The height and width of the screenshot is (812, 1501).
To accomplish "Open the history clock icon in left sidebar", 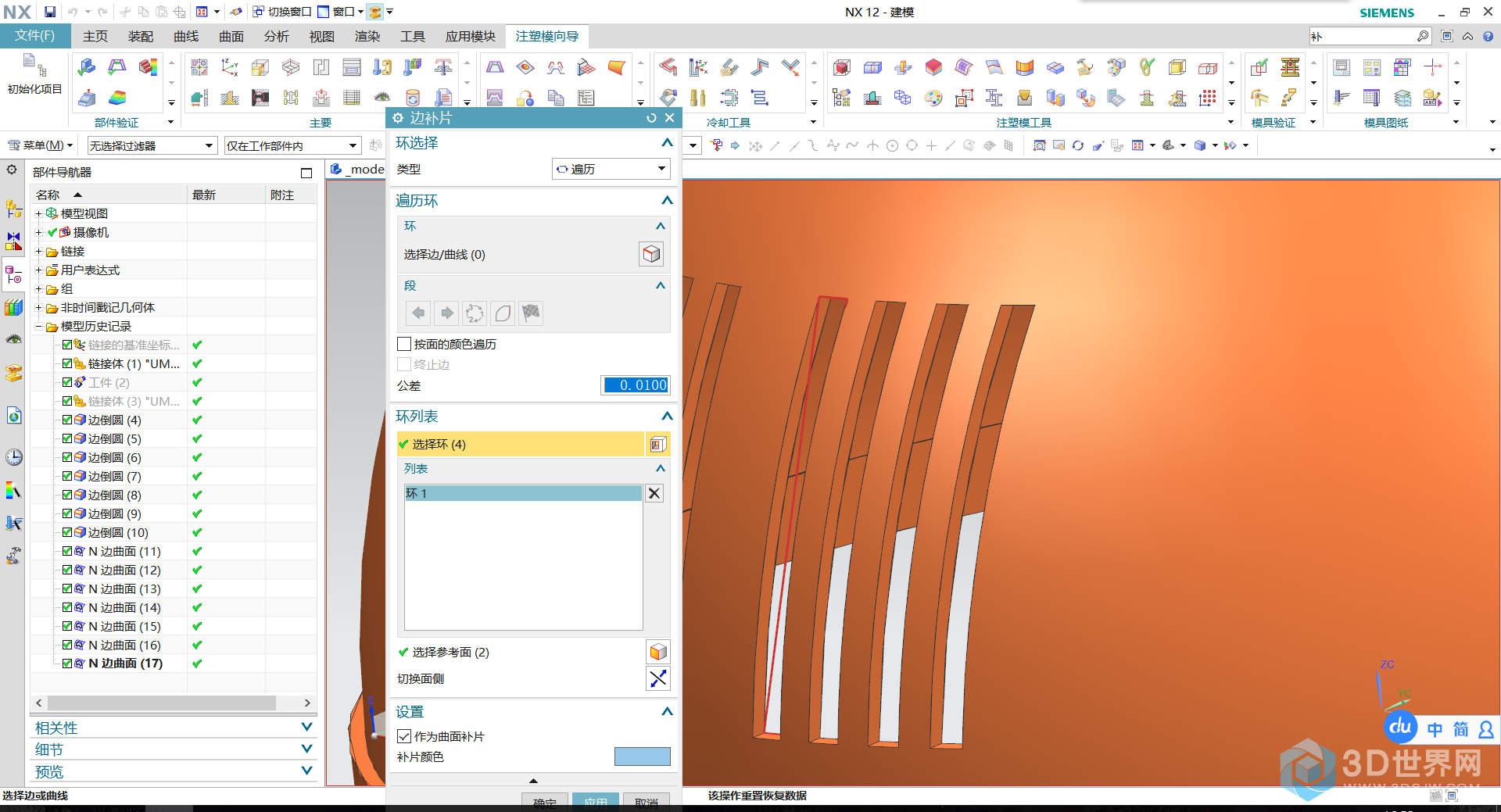I will [13, 457].
